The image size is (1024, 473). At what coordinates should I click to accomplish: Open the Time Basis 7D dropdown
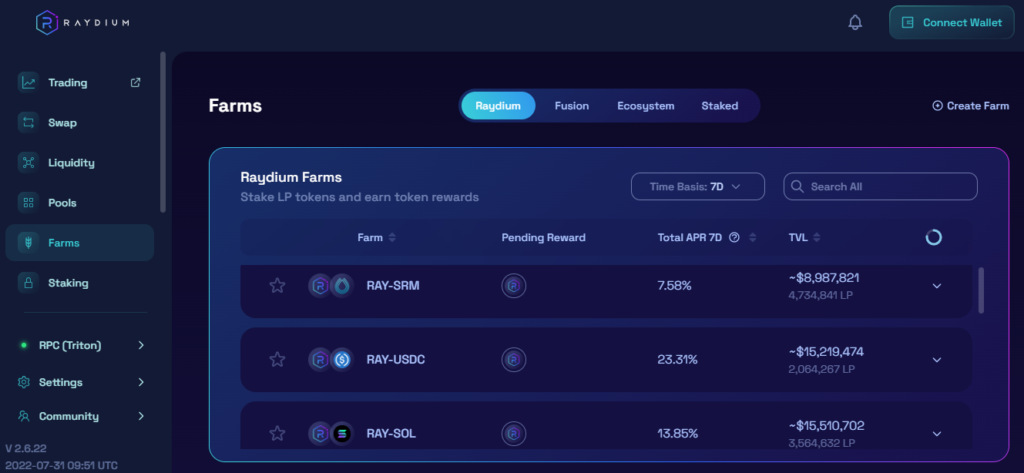pos(697,186)
